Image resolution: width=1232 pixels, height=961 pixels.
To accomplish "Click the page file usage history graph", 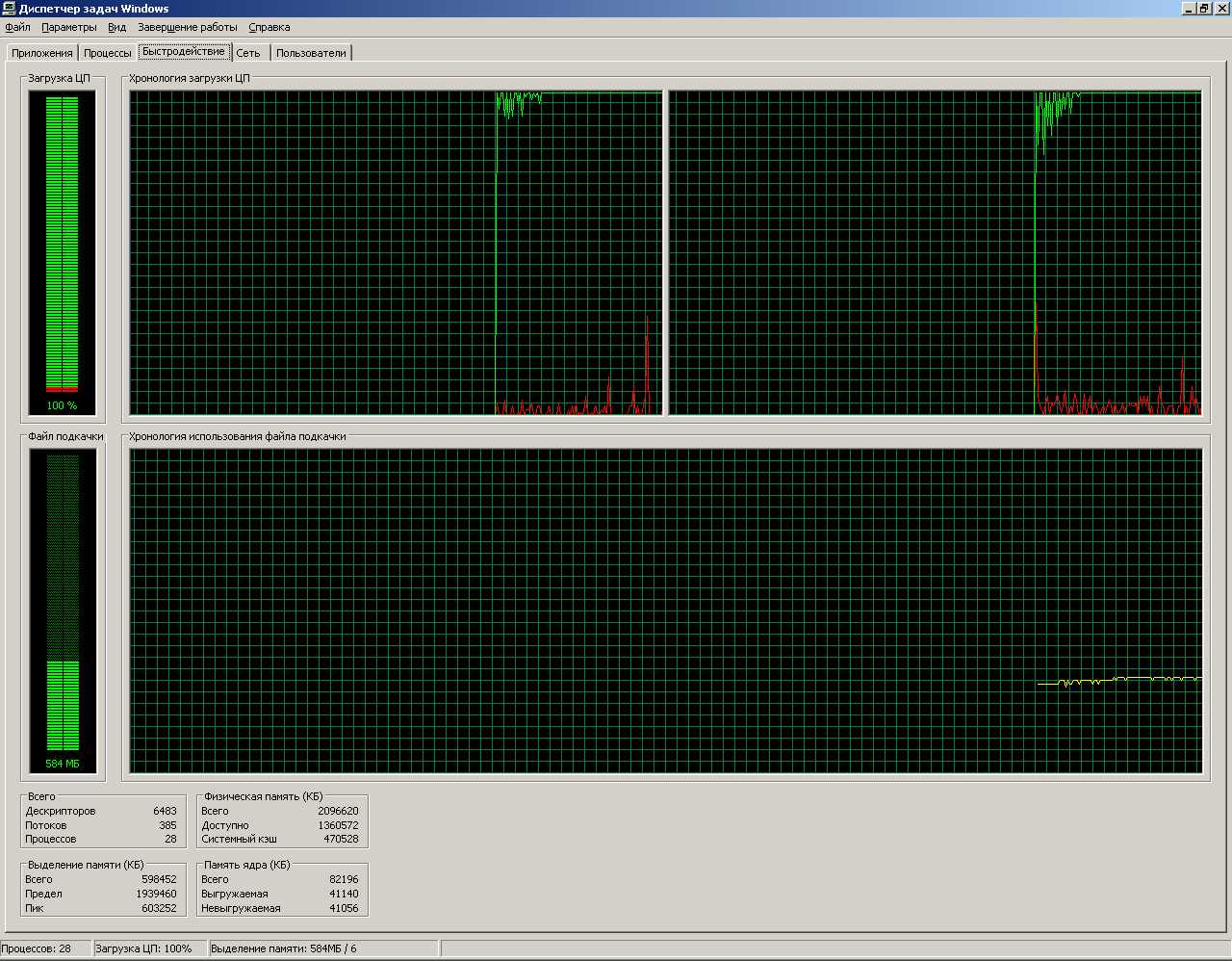I will 666,610.
